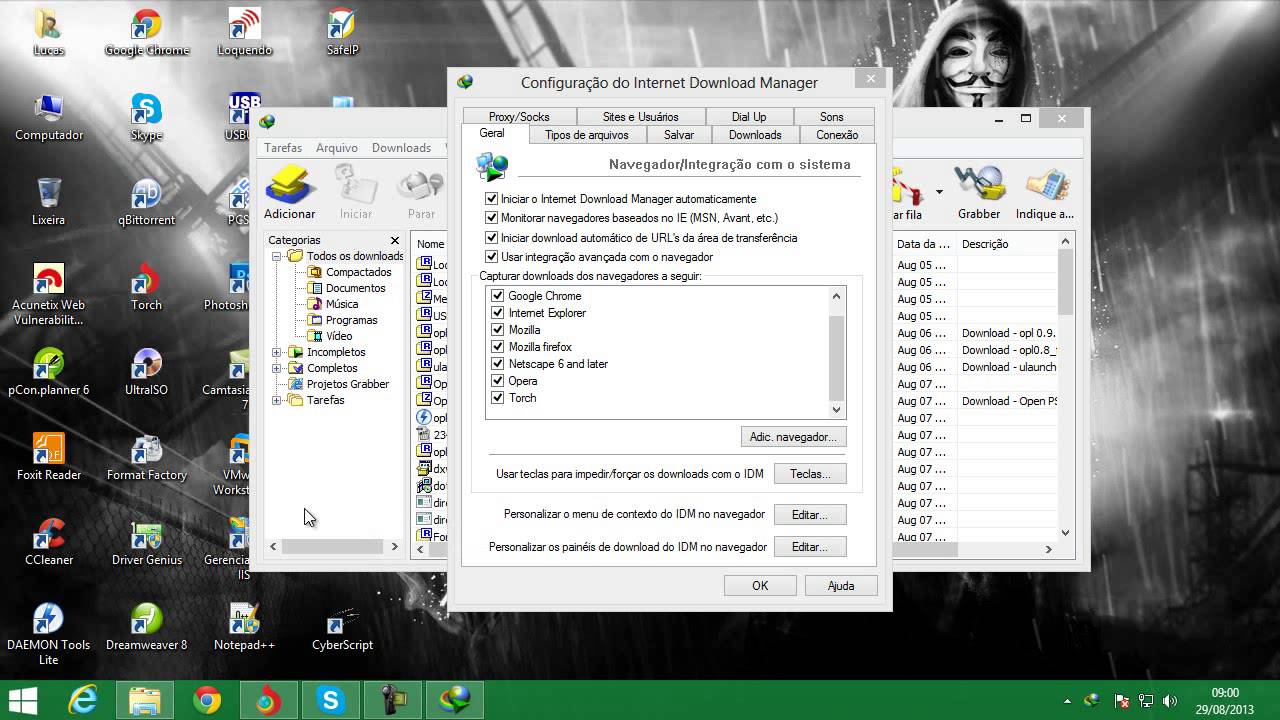The height and width of the screenshot is (720, 1280).
Task: Select the pCon.planner 6 desktop icon
Action: tap(49, 373)
